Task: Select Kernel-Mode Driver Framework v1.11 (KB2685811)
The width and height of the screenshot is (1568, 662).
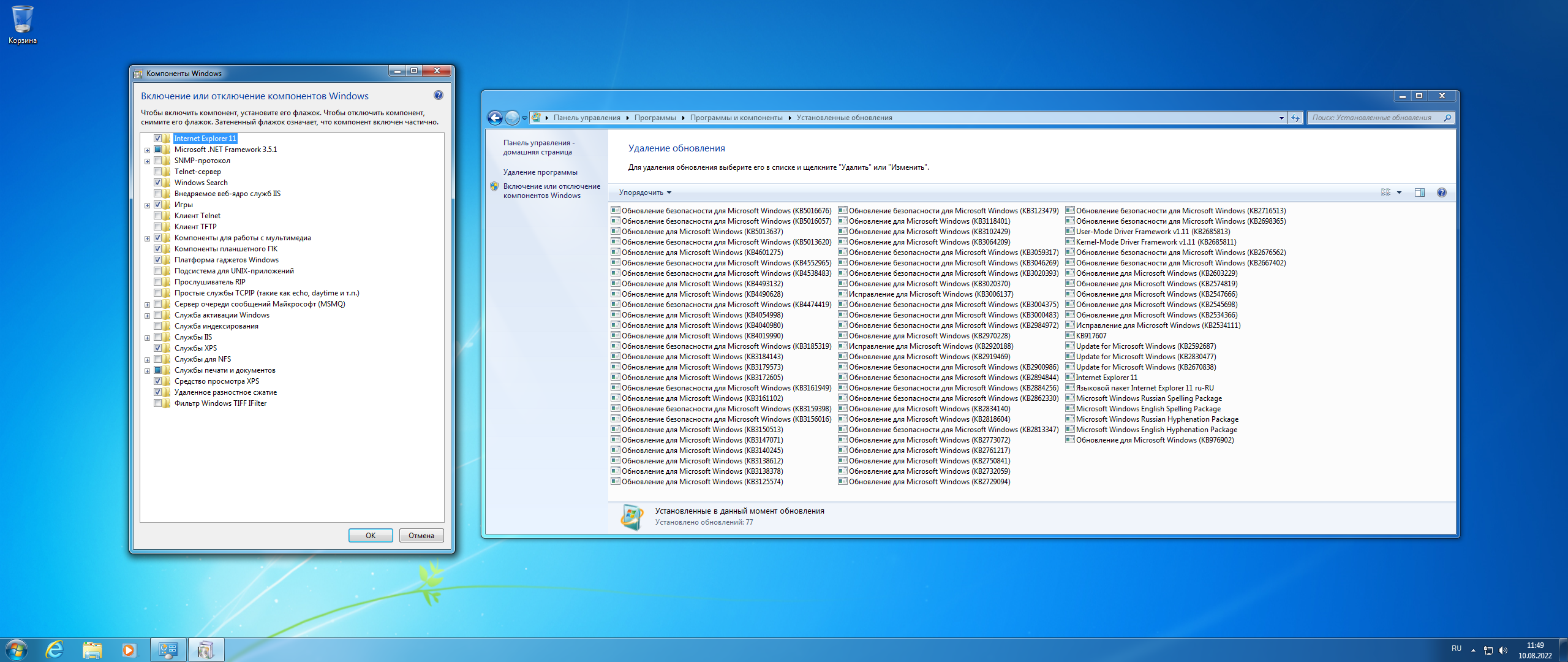Action: [x=1151, y=242]
